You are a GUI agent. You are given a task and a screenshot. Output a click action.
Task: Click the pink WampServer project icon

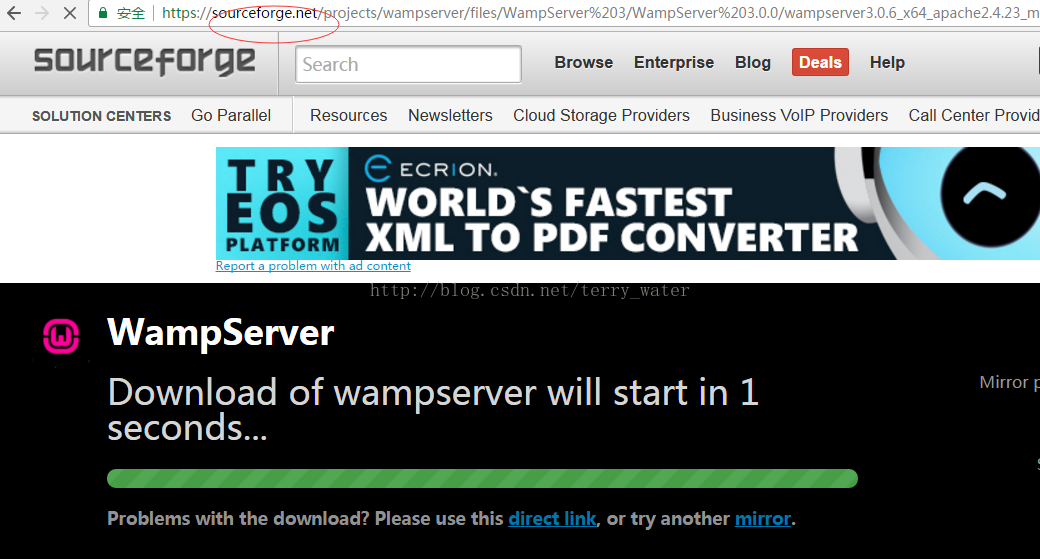(61, 336)
